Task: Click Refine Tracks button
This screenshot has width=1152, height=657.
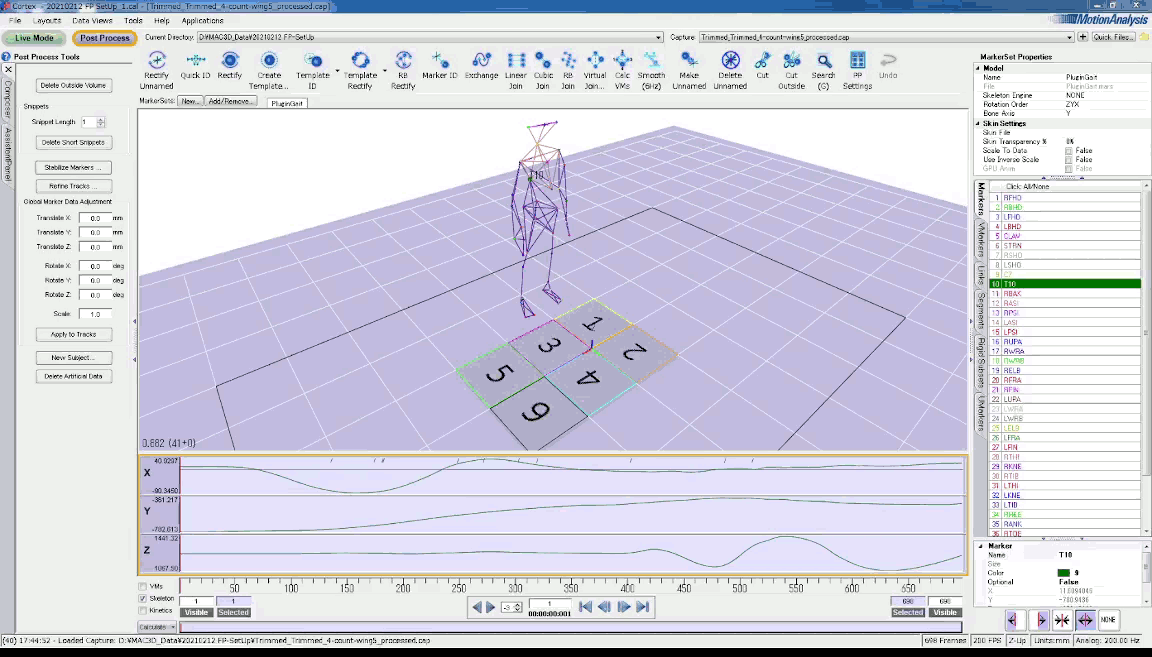Action: (73, 186)
